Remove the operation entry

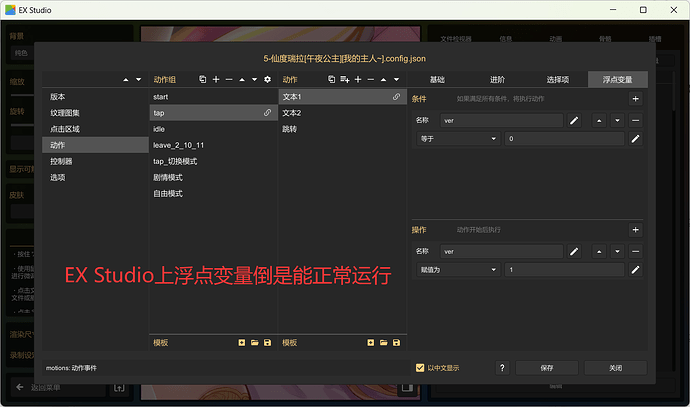pyautogui.click(x=635, y=251)
